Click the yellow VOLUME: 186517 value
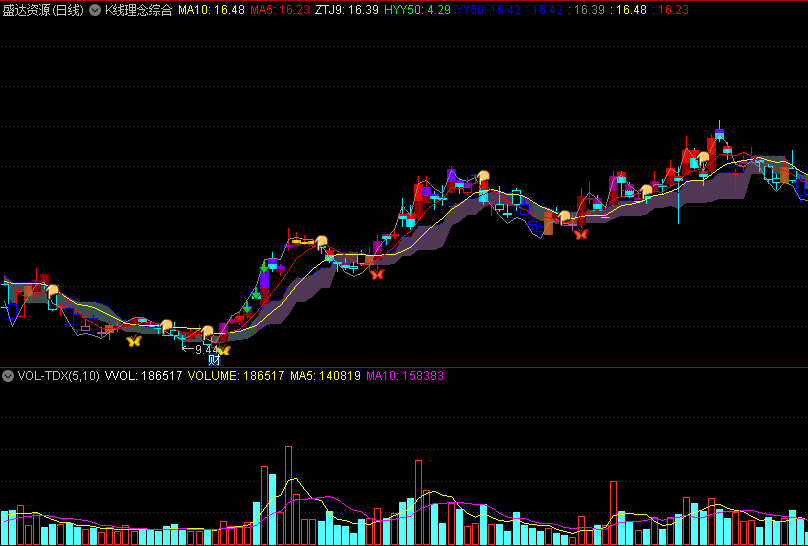 click(x=236, y=376)
